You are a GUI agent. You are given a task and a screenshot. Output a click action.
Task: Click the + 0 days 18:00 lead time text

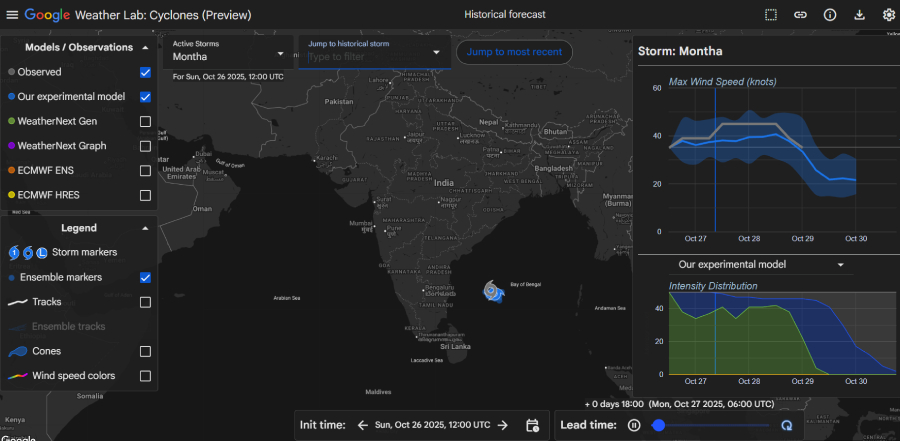coord(614,404)
